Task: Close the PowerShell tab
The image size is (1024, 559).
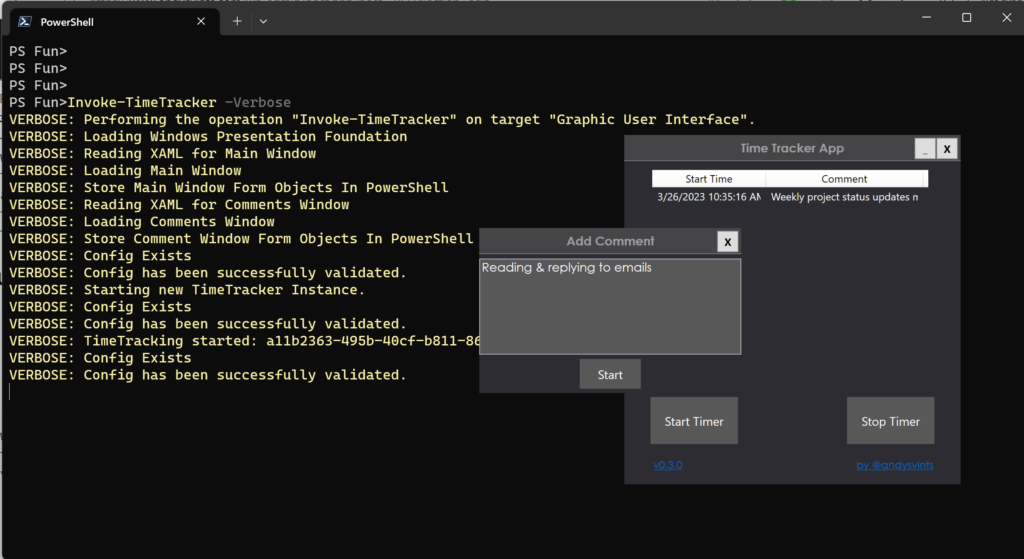Action: (x=201, y=22)
